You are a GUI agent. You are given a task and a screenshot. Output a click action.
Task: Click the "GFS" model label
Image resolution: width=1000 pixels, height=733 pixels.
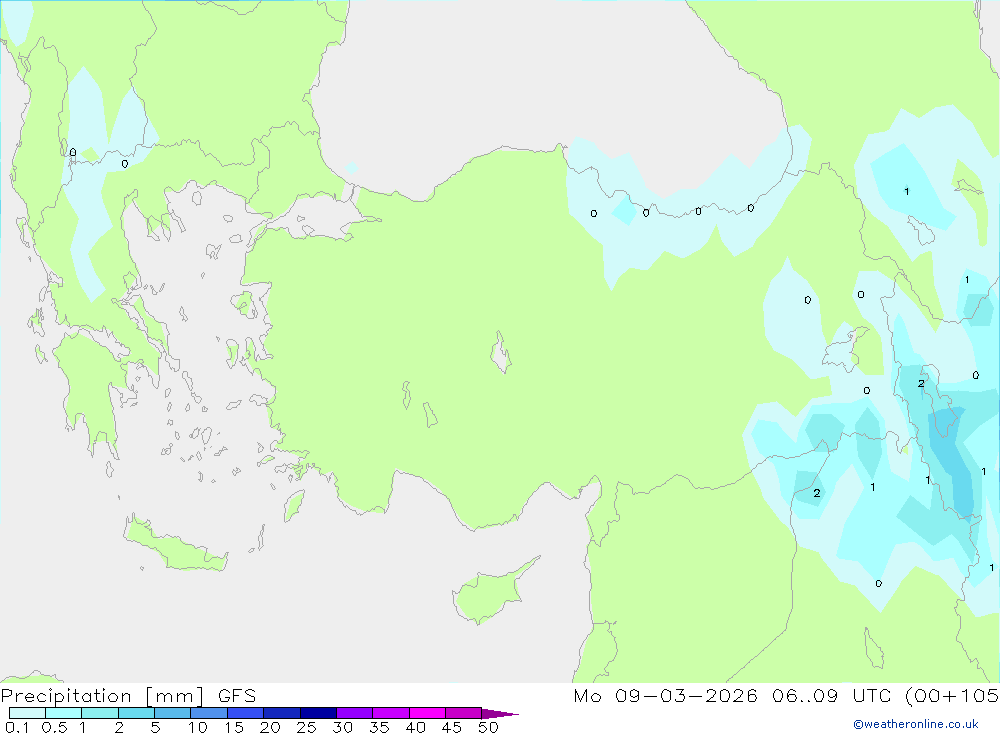tap(237, 696)
